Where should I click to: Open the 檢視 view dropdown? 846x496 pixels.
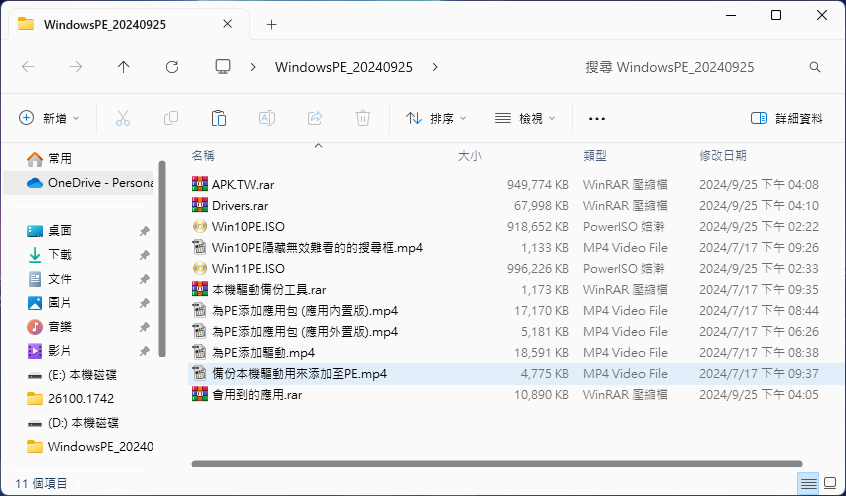point(525,118)
